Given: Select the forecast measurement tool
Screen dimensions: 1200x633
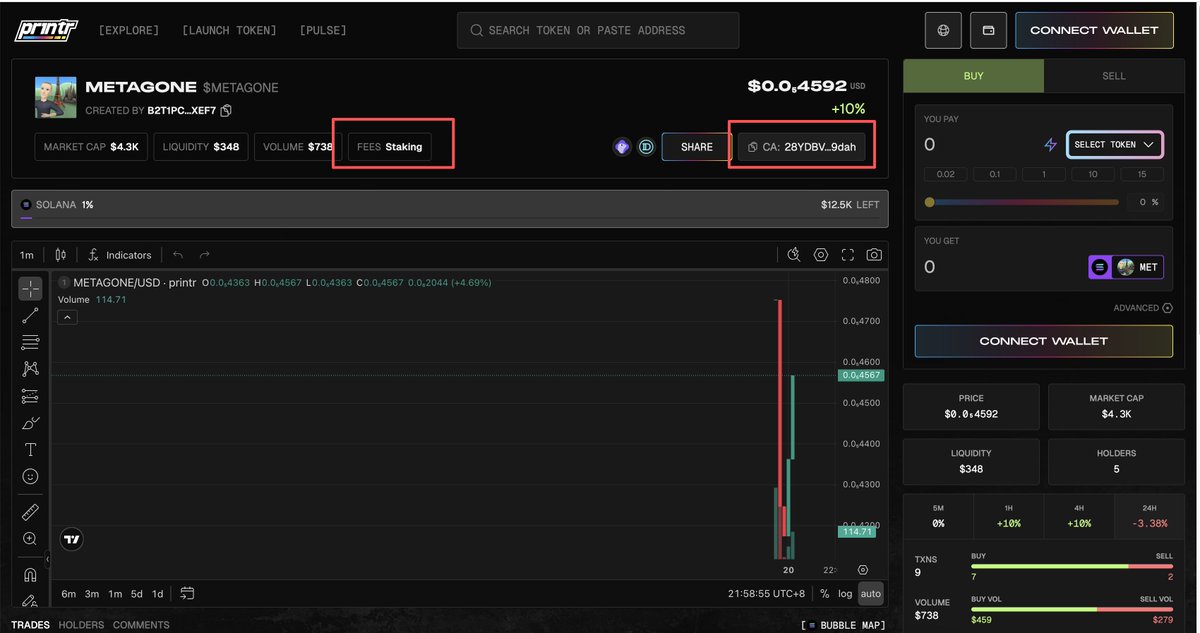Looking at the screenshot, I should click(x=30, y=396).
